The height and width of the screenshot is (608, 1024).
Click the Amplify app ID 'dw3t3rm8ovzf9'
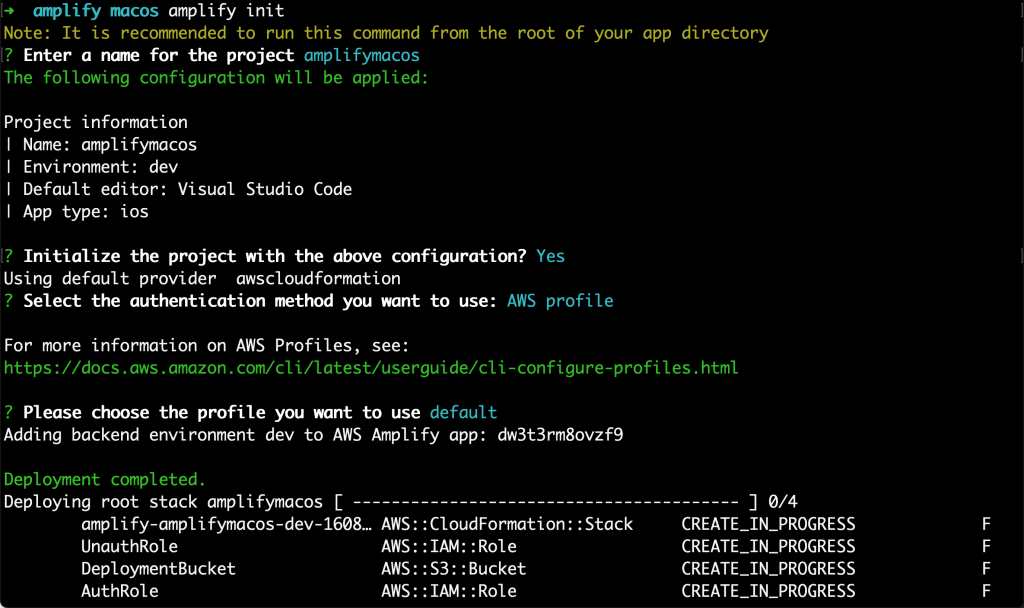tap(560, 434)
